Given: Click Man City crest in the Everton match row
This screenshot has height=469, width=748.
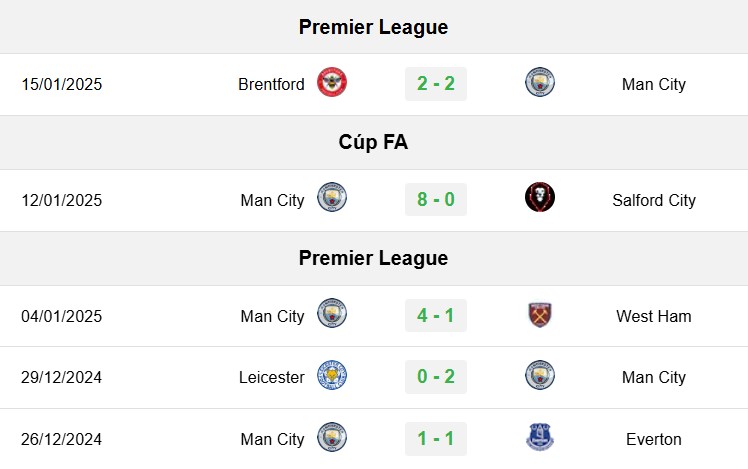Looking at the screenshot, I should (332, 437).
